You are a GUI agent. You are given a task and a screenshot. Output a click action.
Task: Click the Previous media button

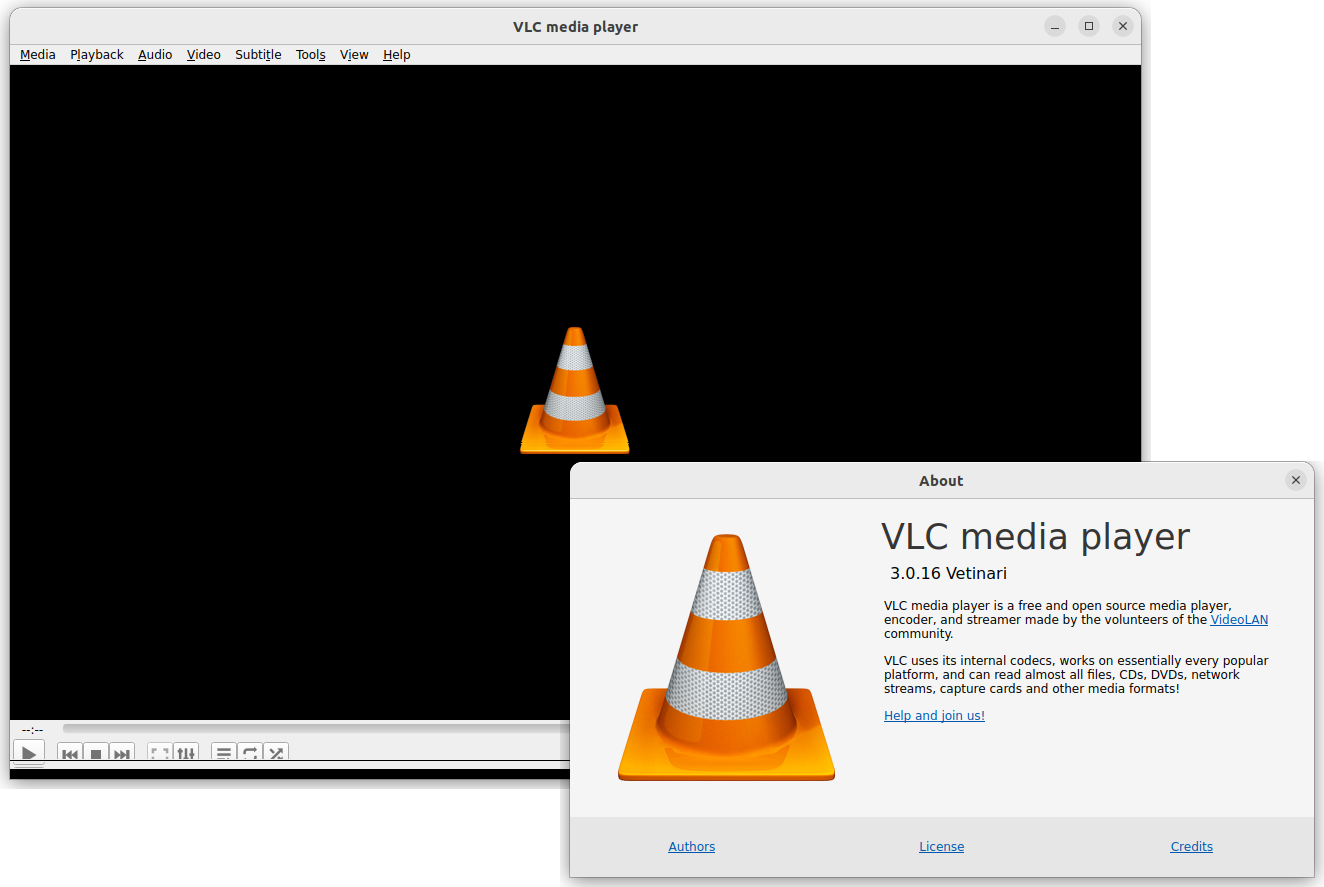(70, 753)
